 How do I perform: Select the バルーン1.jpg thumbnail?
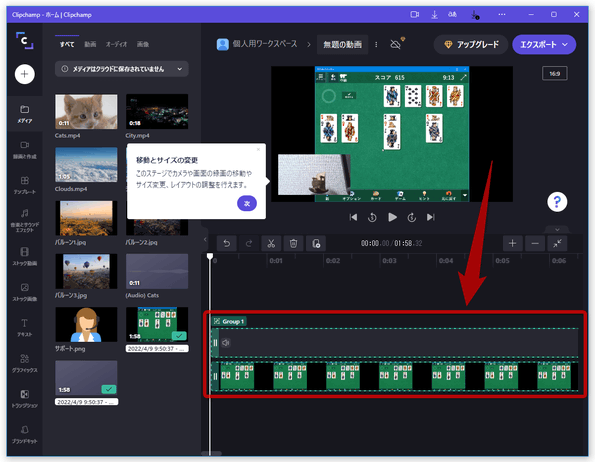pyautogui.click(x=86, y=218)
